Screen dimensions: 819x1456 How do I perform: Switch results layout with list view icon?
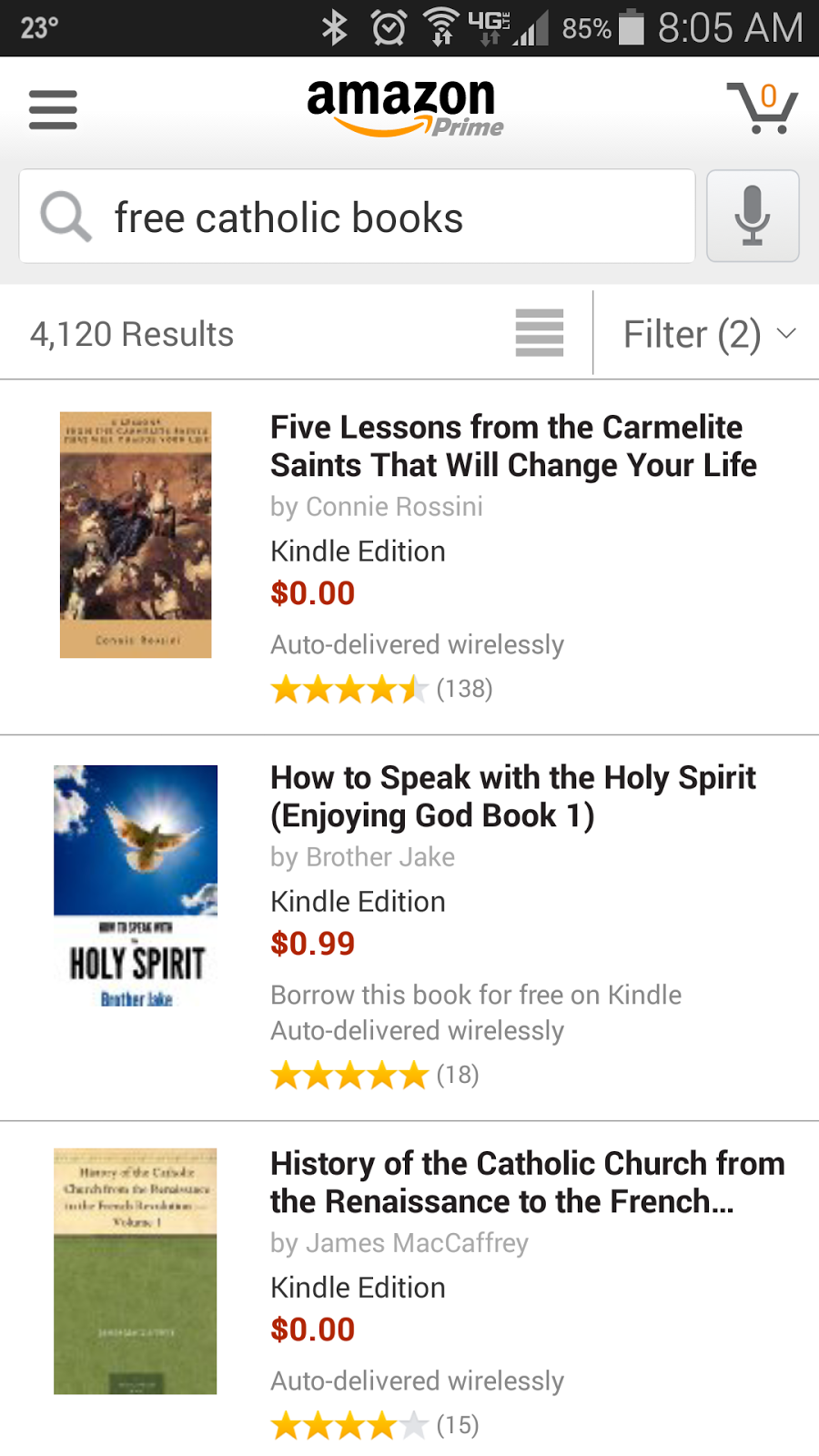point(540,333)
